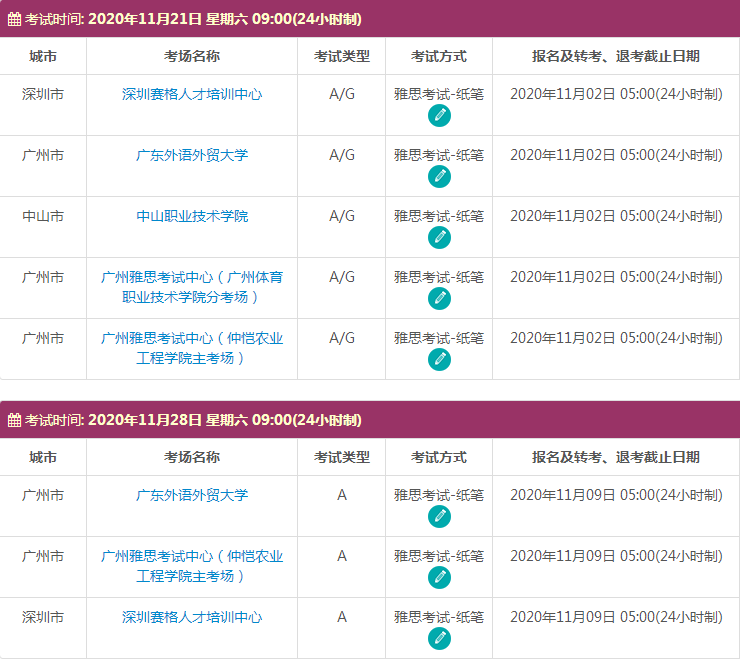
Task: Click calendar icon beside the 2020年11月21日 exam time
Action: 14,19
